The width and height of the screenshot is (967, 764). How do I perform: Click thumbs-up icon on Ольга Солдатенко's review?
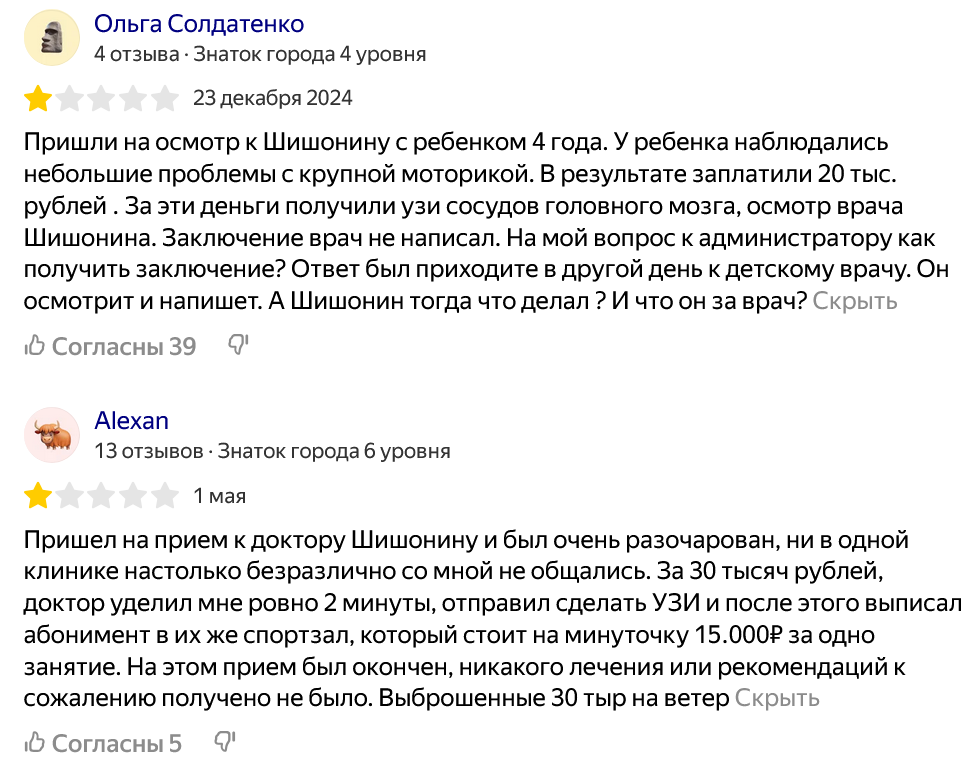click(35, 345)
